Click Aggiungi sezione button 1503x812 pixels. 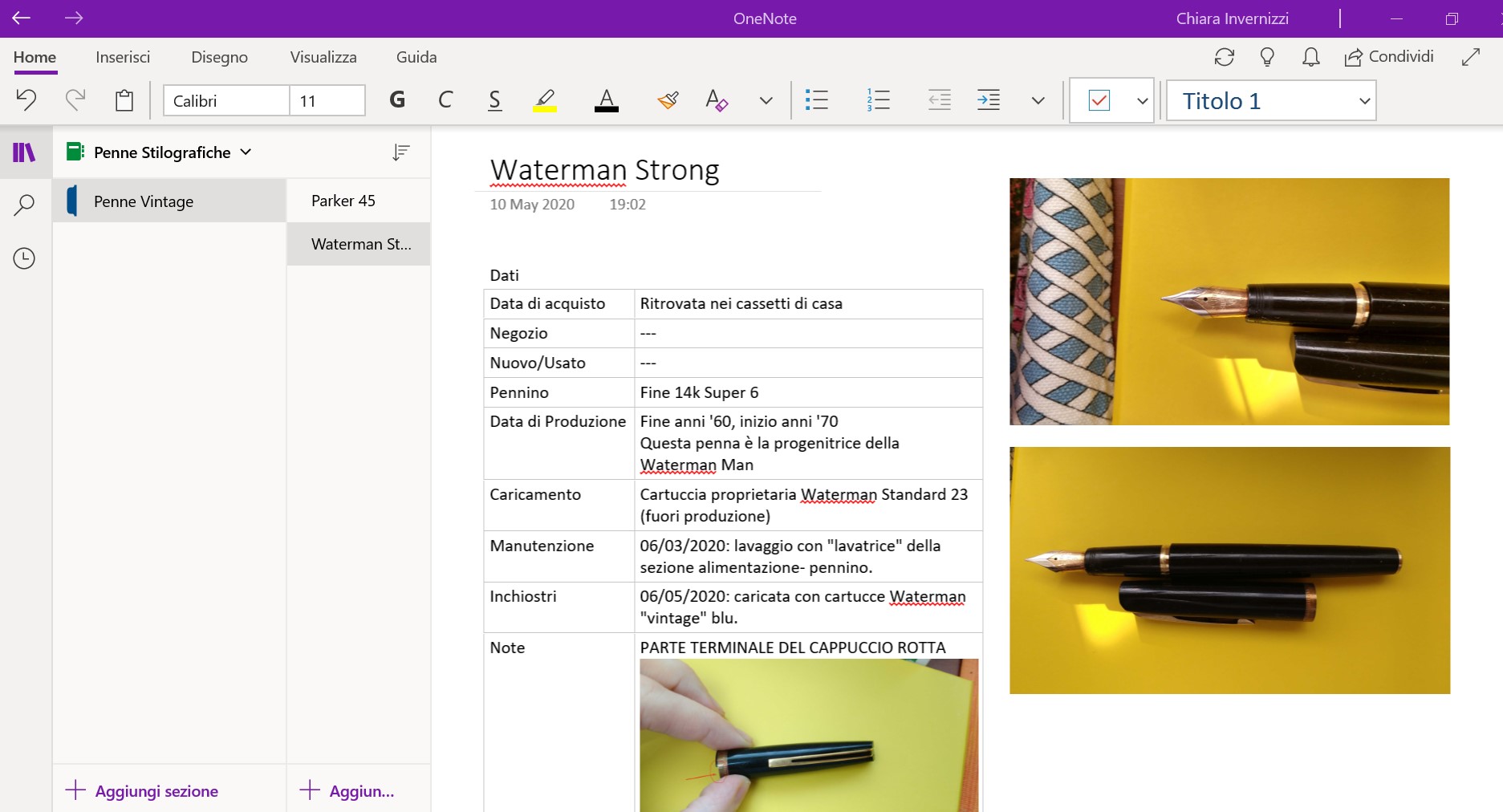pos(142,791)
